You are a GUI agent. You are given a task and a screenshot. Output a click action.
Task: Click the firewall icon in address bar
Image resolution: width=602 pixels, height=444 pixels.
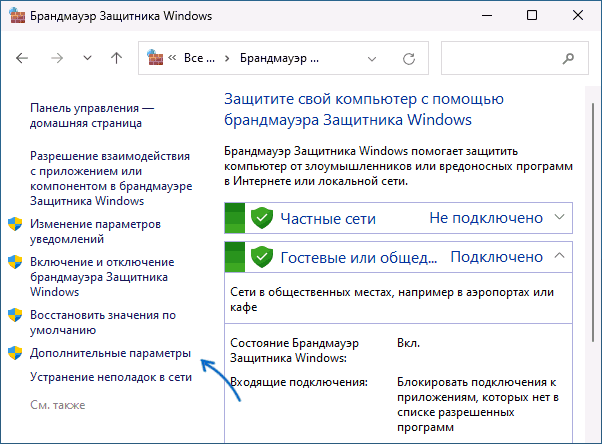pyautogui.click(x=155, y=57)
